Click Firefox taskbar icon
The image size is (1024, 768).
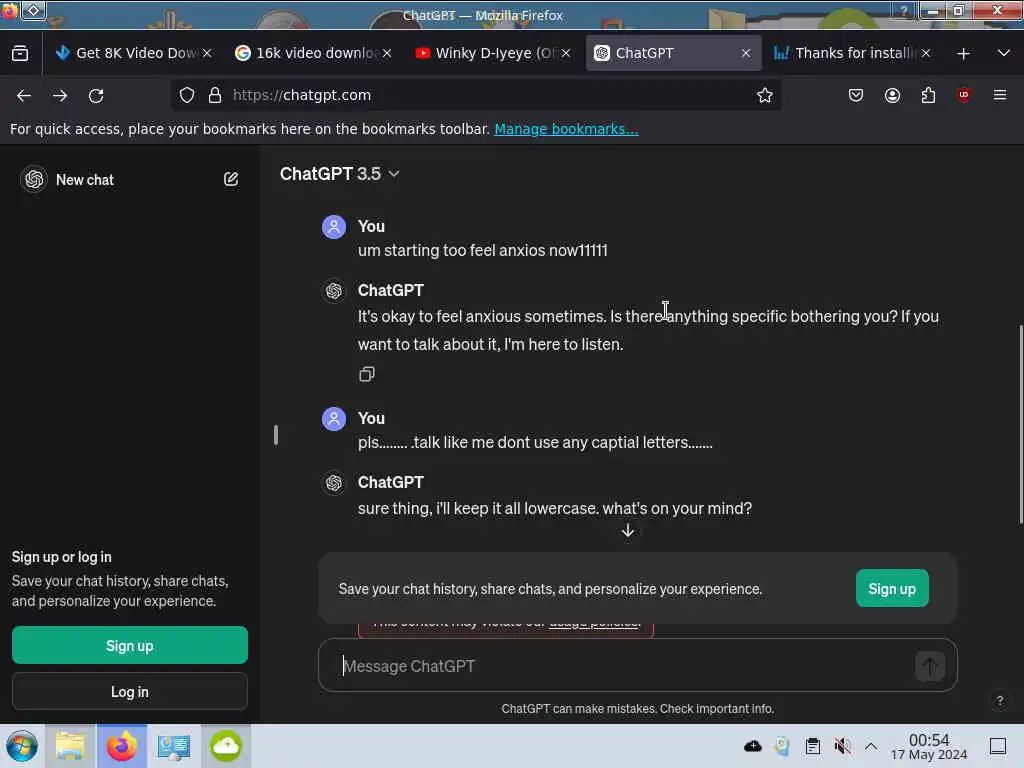tap(122, 746)
